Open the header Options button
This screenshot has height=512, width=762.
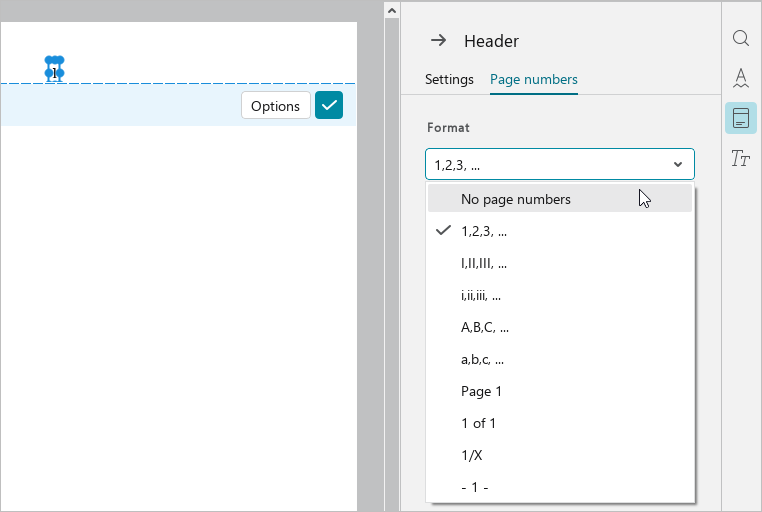point(276,105)
